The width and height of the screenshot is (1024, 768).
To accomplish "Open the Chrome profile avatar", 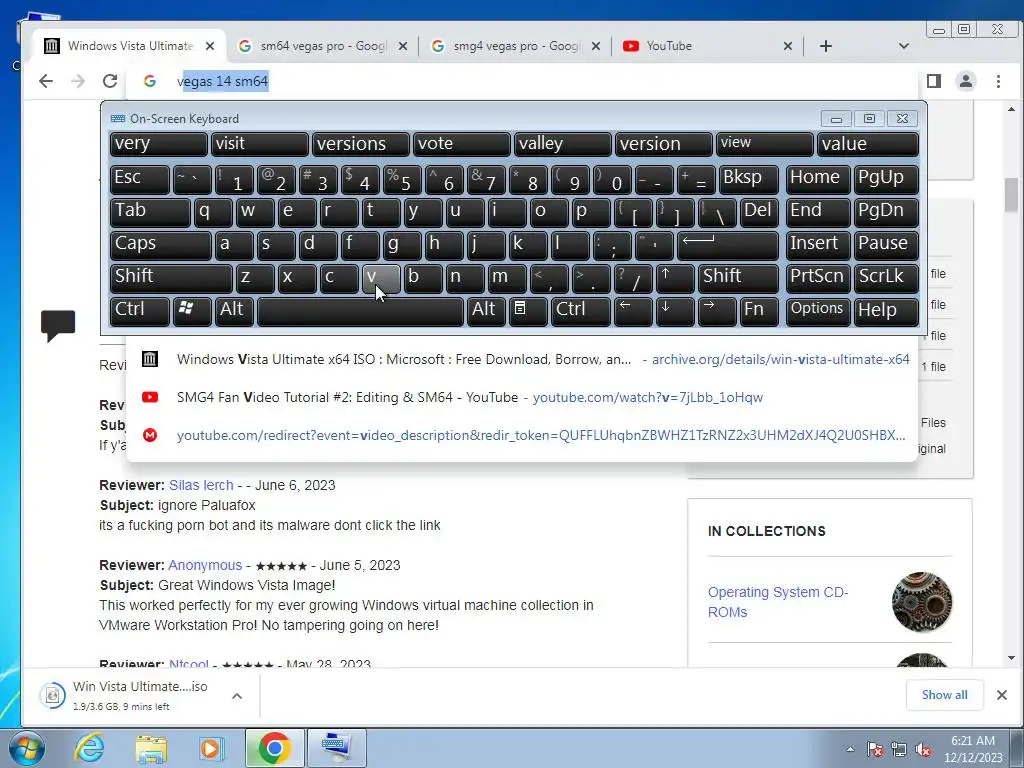I will point(965,81).
